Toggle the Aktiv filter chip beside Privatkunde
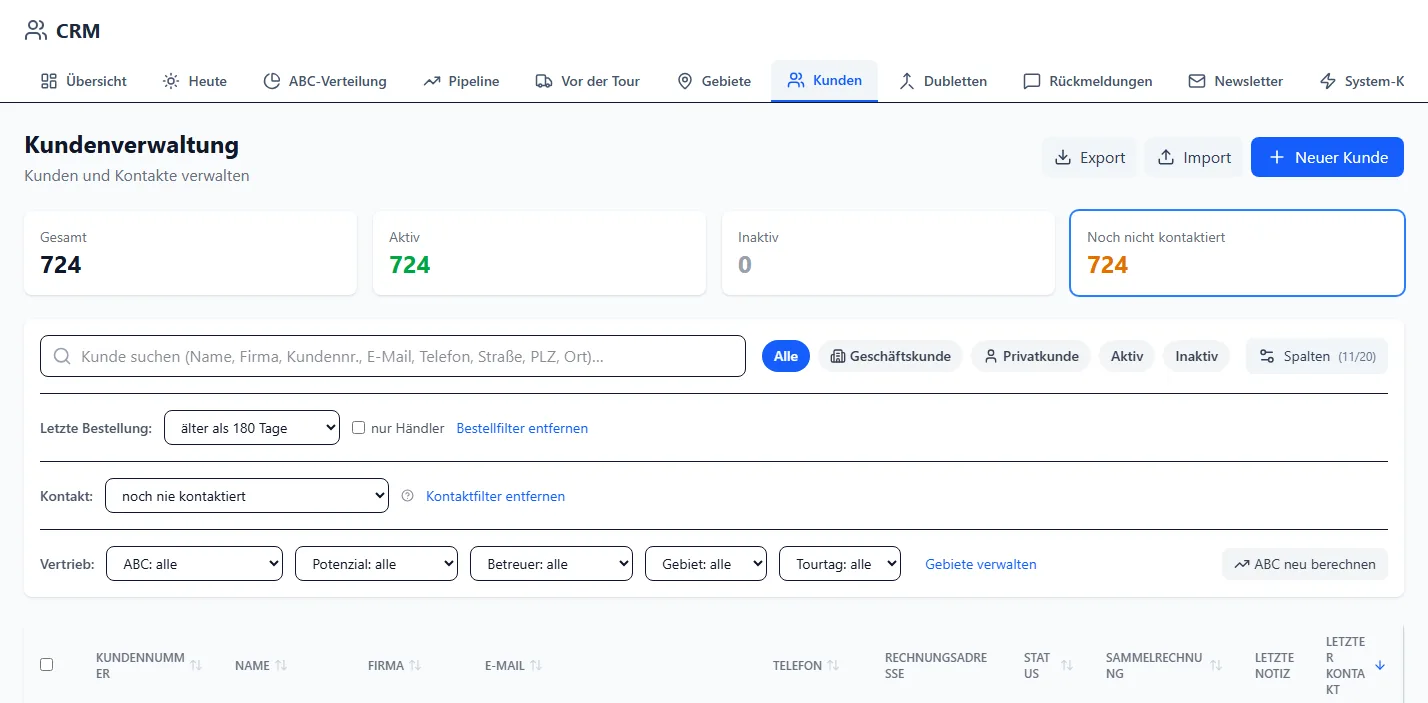Image resolution: width=1428 pixels, height=703 pixels. pyautogui.click(x=1127, y=356)
